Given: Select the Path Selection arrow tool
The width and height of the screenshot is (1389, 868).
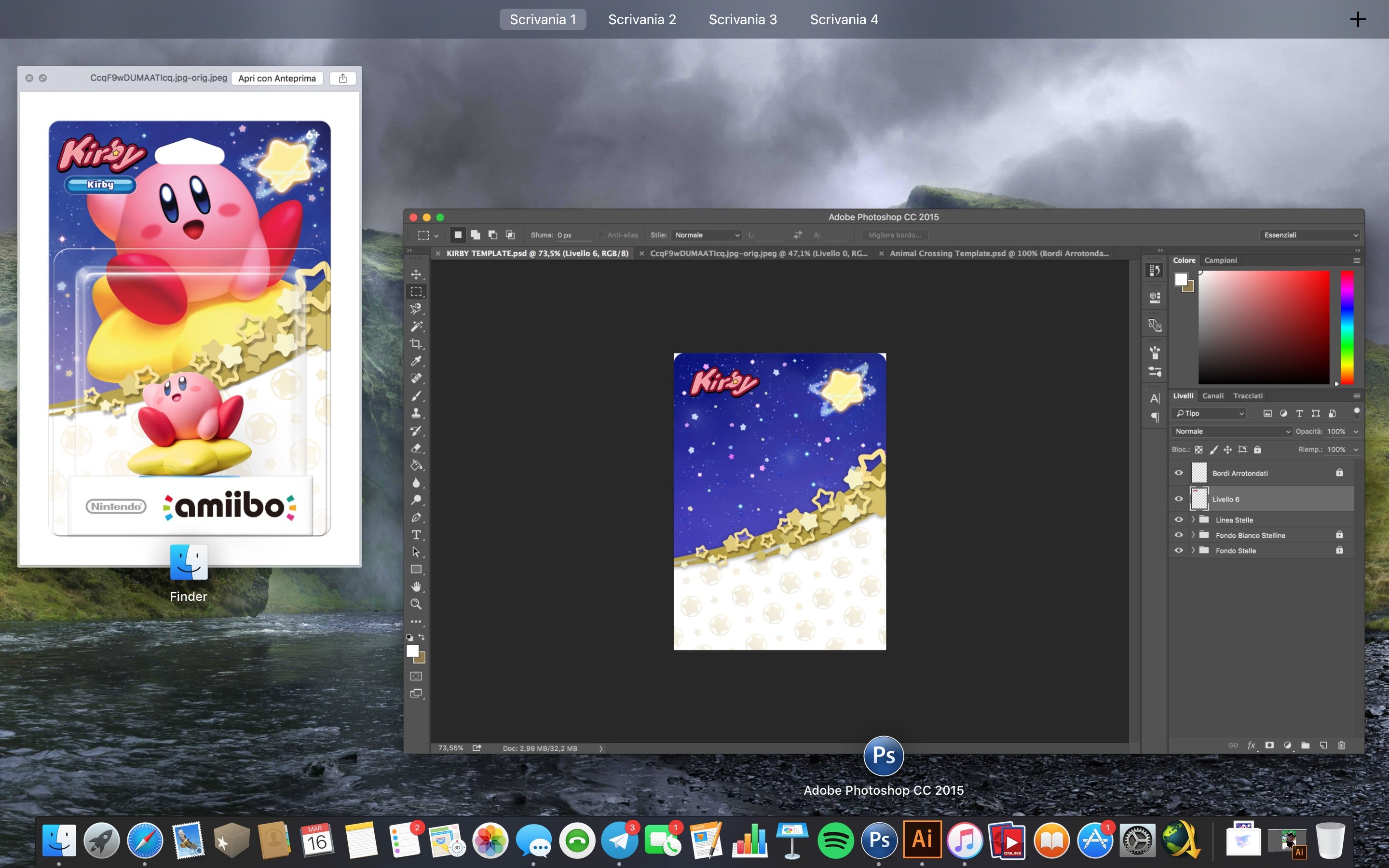Looking at the screenshot, I should coord(416,552).
